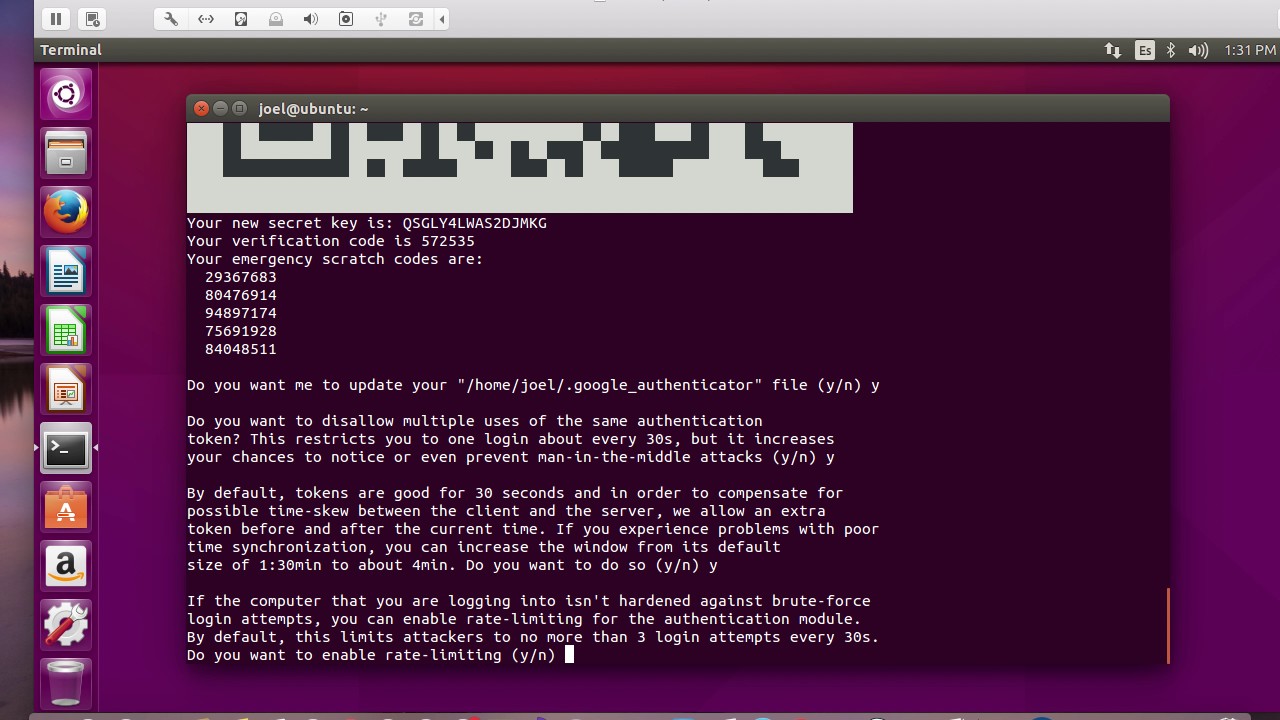Viewport: 1280px width, 720px height.
Task: Click scratch code 94897174
Action: (241, 313)
